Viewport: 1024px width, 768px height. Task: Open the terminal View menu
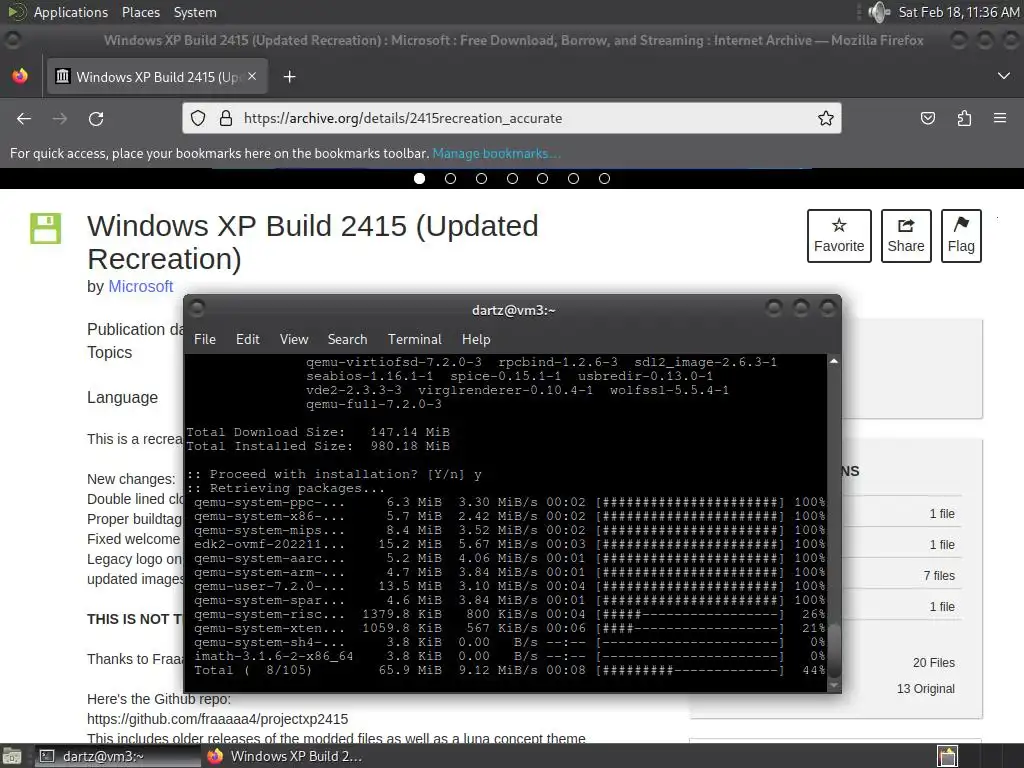(294, 340)
